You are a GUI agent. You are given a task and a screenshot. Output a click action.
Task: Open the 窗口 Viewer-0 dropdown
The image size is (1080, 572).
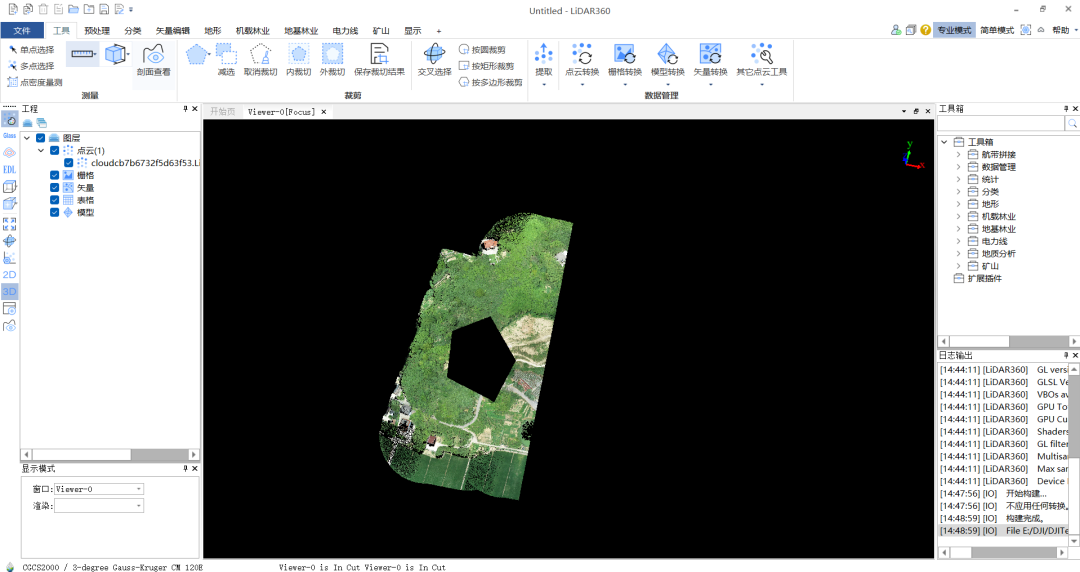pos(98,489)
